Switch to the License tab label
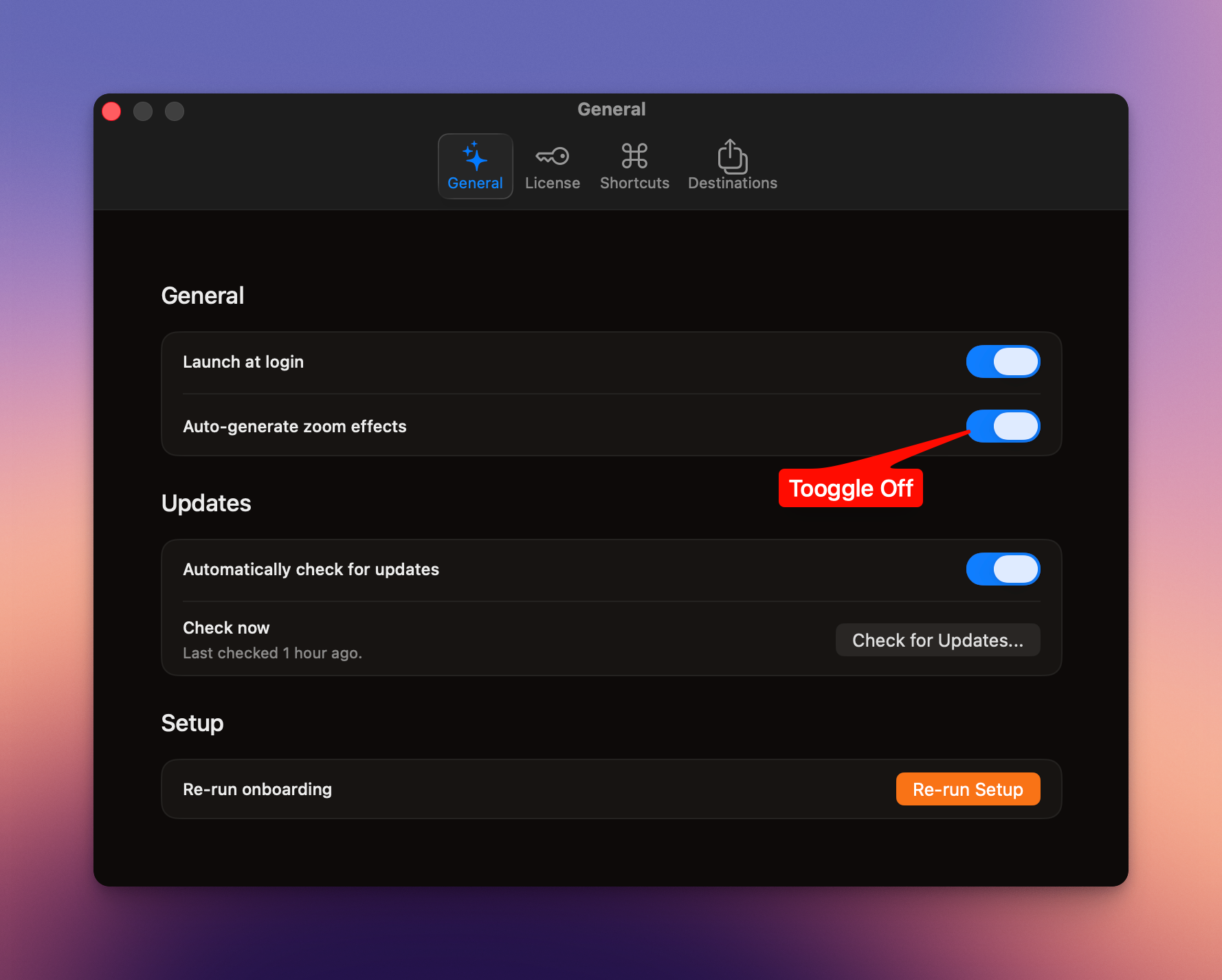 [x=553, y=183]
